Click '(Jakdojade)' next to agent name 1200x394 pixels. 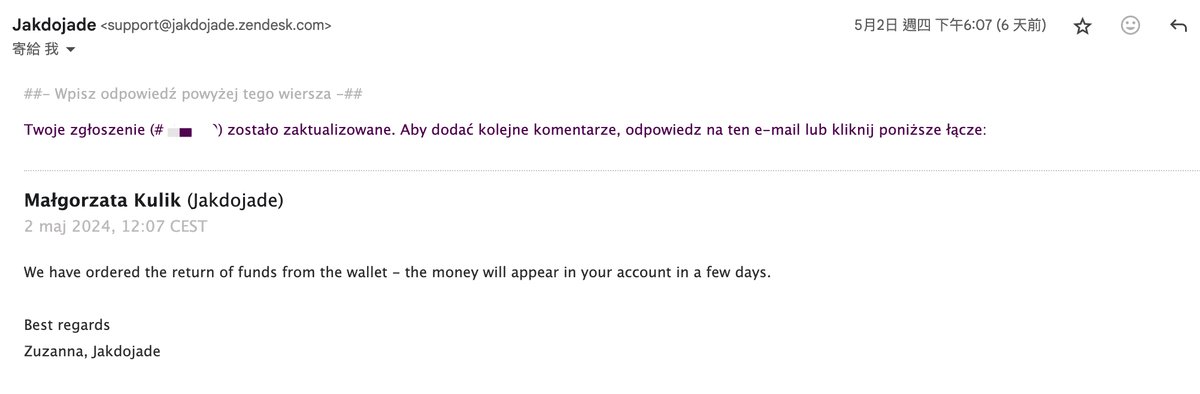[236, 201]
